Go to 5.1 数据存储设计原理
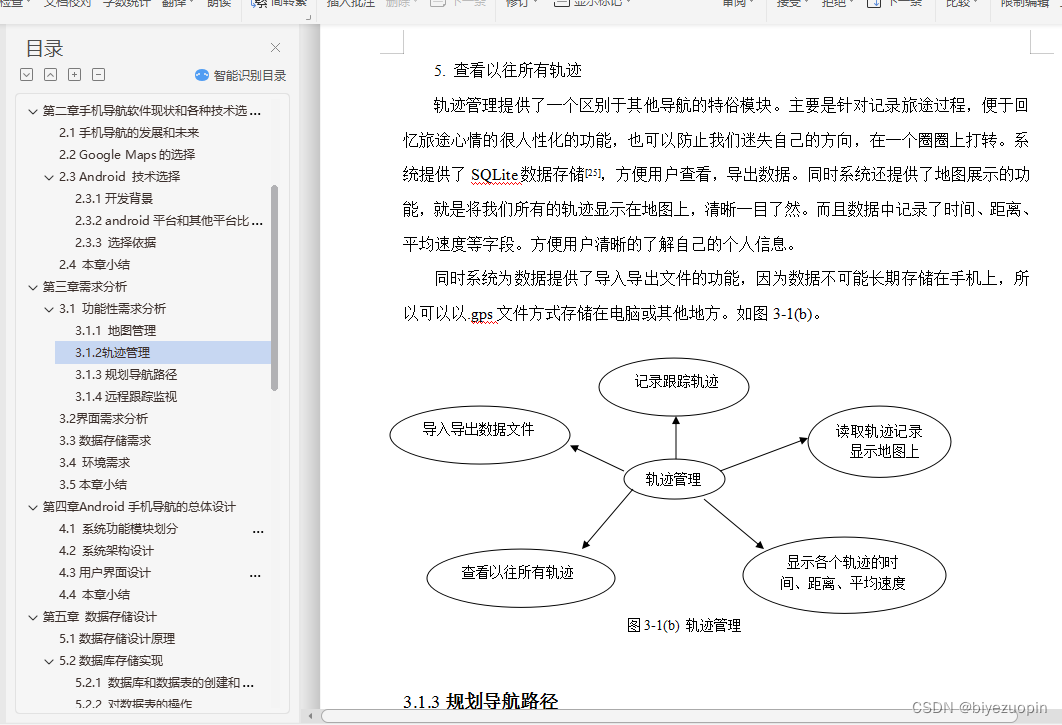 pos(117,639)
